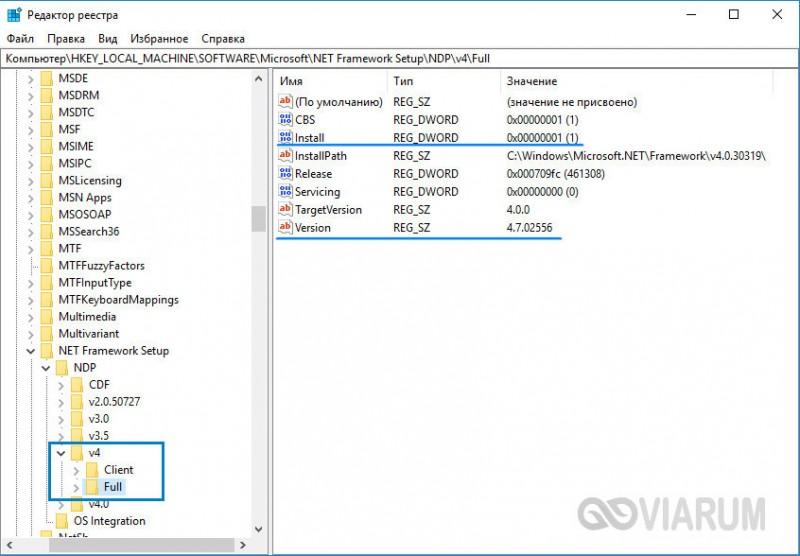Screen dimensions: 800x556
Task: Select the Install value's DWORD icon
Action: (285, 138)
